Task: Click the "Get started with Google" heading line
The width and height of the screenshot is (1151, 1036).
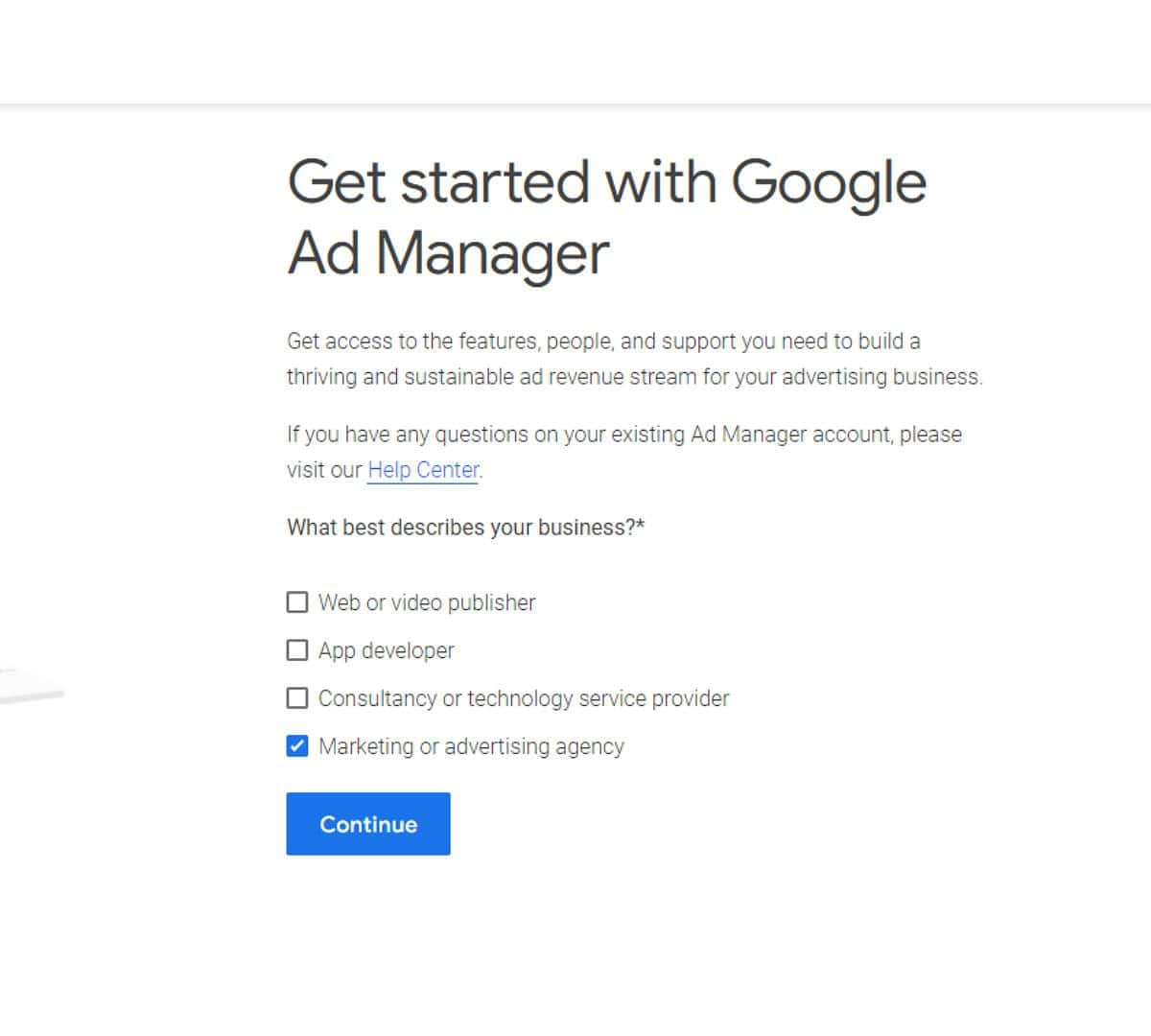Action: [x=606, y=182]
